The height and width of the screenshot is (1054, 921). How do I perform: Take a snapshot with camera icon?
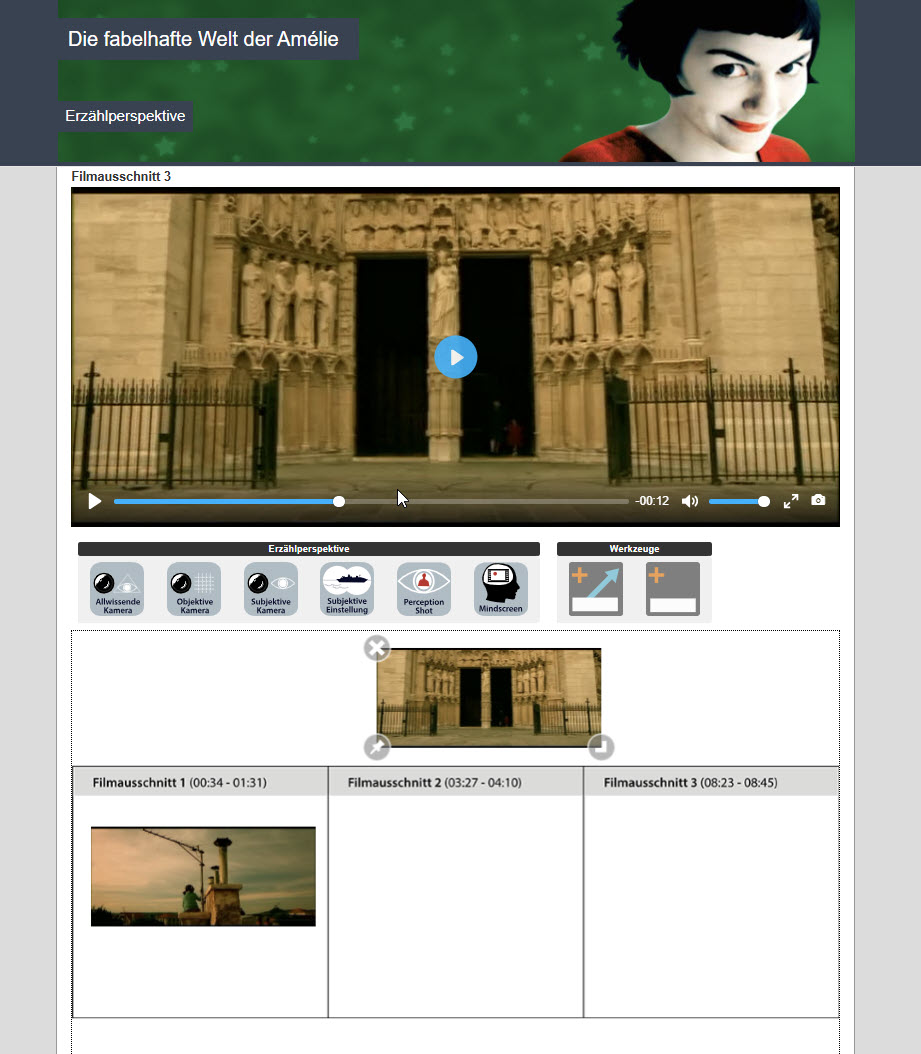tap(818, 501)
